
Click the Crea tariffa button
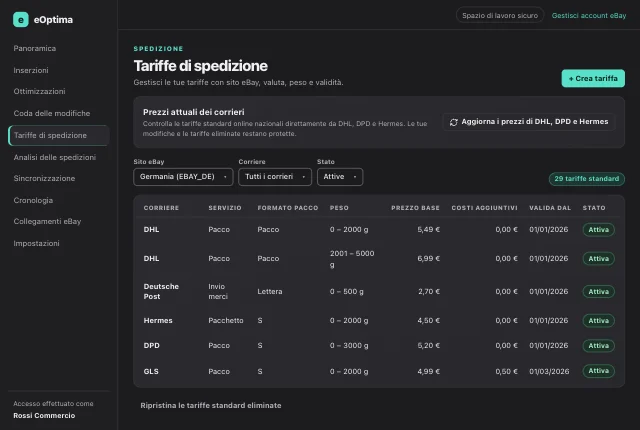tap(593, 78)
